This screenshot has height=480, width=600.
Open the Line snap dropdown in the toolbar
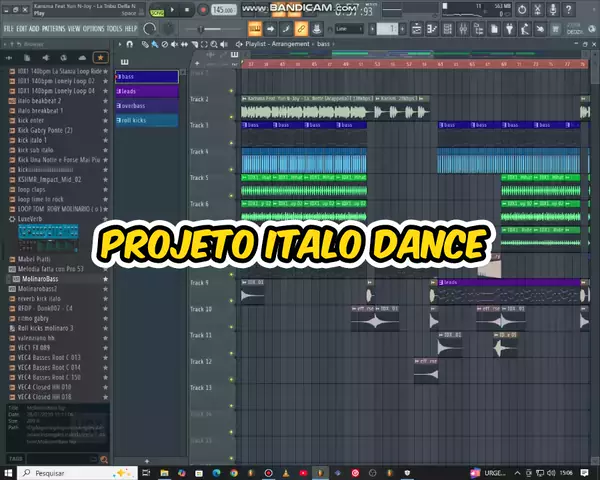(x=350, y=29)
